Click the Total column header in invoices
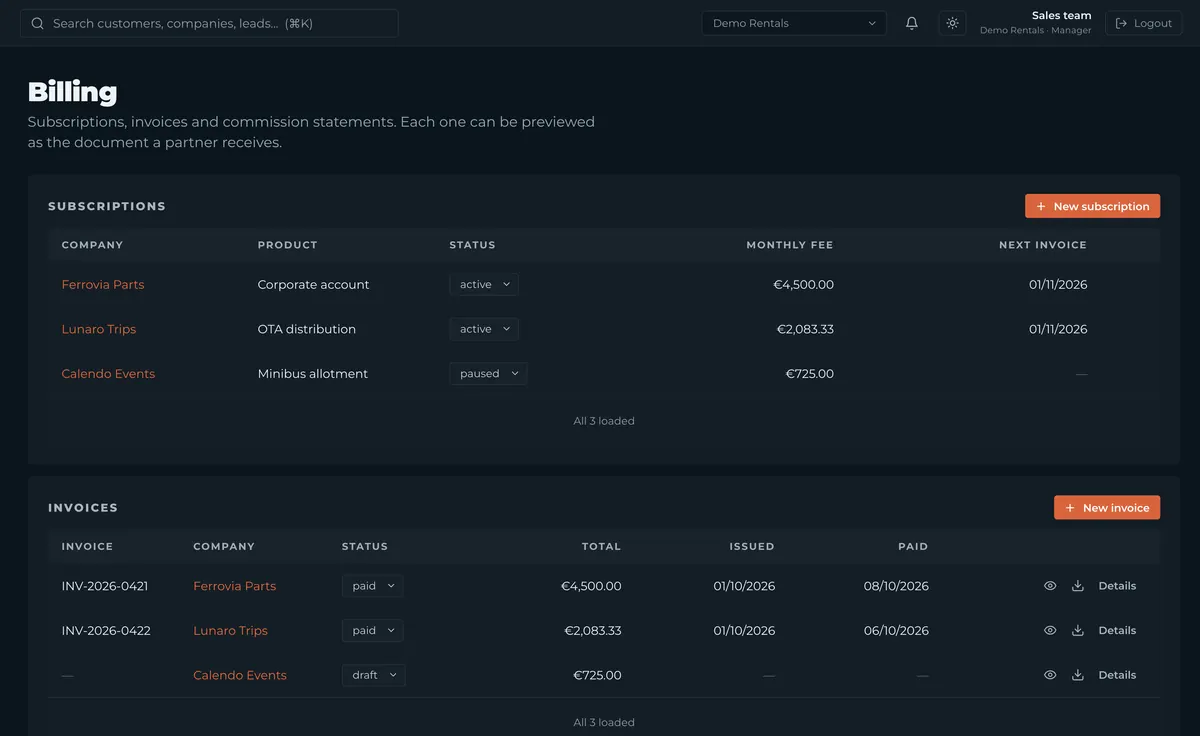Viewport: 1200px width, 736px height. point(601,547)
